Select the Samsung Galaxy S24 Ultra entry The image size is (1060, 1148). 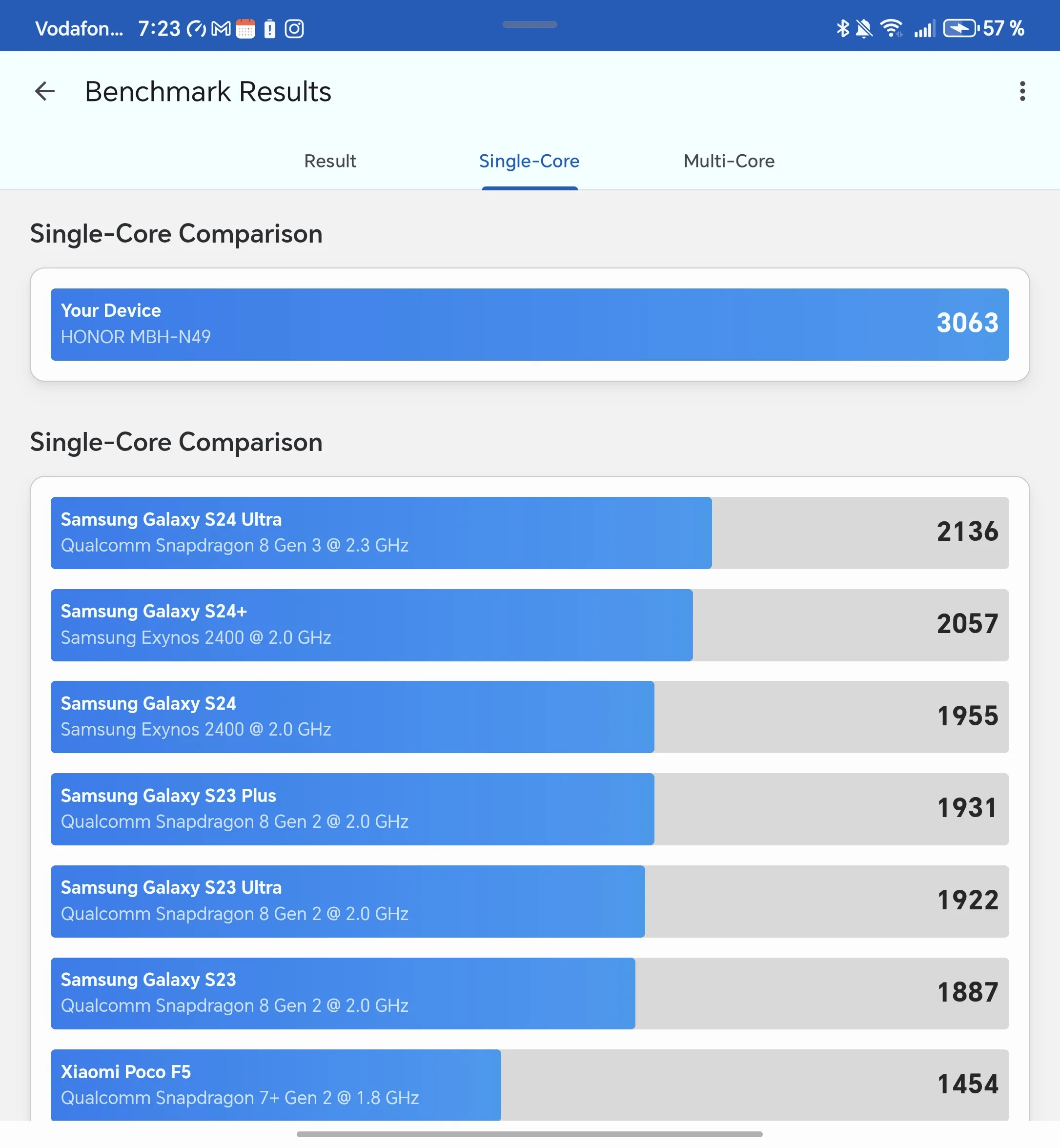pyautogui.click(x=529, y=533)
